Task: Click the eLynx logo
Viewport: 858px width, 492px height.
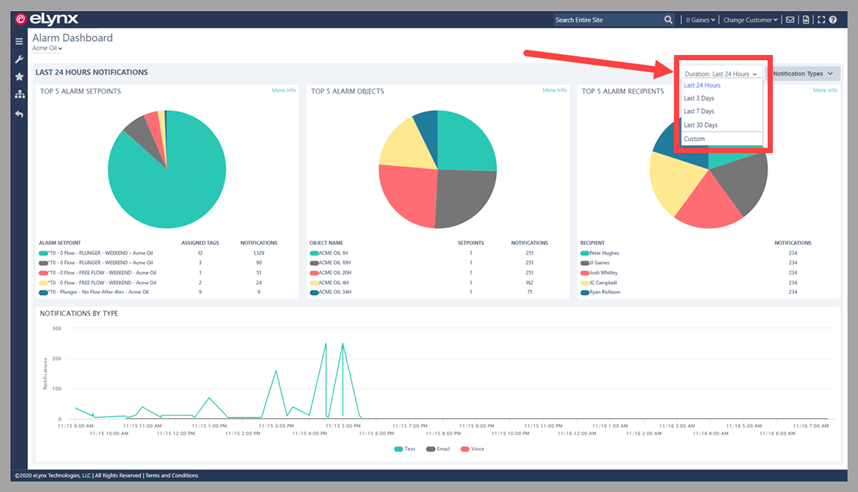Action: tap(47, 19)
